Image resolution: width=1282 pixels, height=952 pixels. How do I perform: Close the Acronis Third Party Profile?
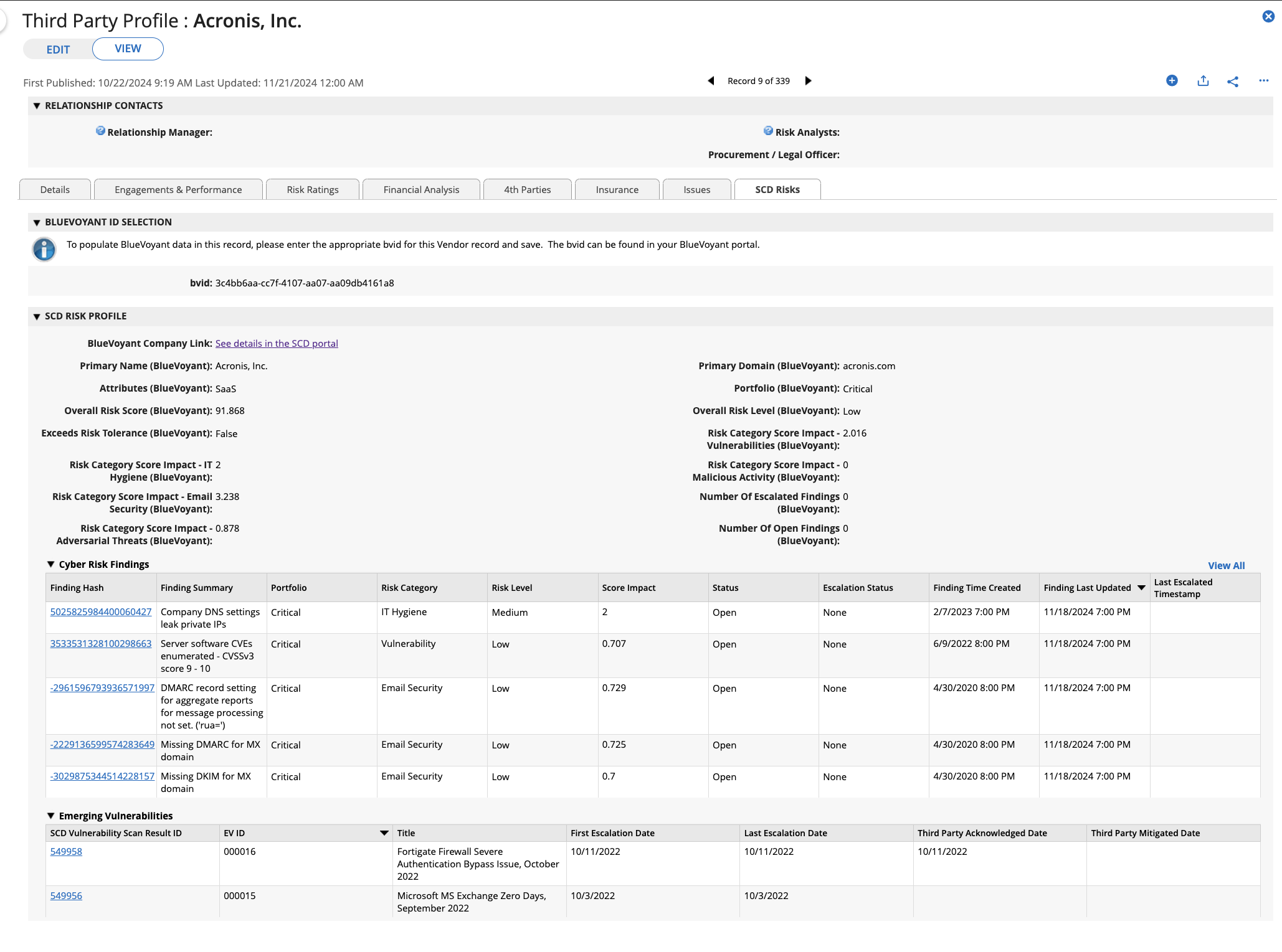pos(1269,16)
